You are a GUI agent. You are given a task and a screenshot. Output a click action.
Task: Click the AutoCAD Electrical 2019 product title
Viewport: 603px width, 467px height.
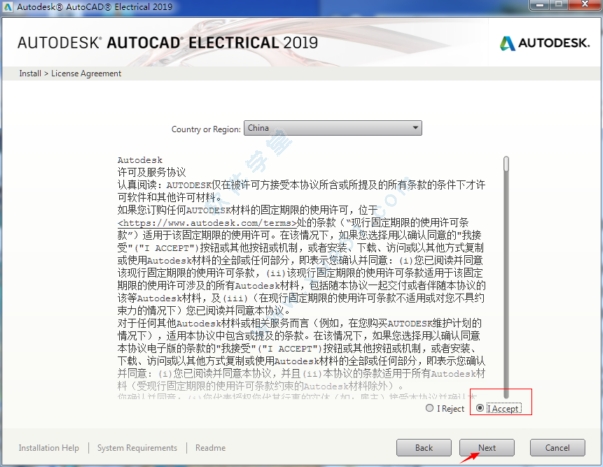tap(167, 42)
